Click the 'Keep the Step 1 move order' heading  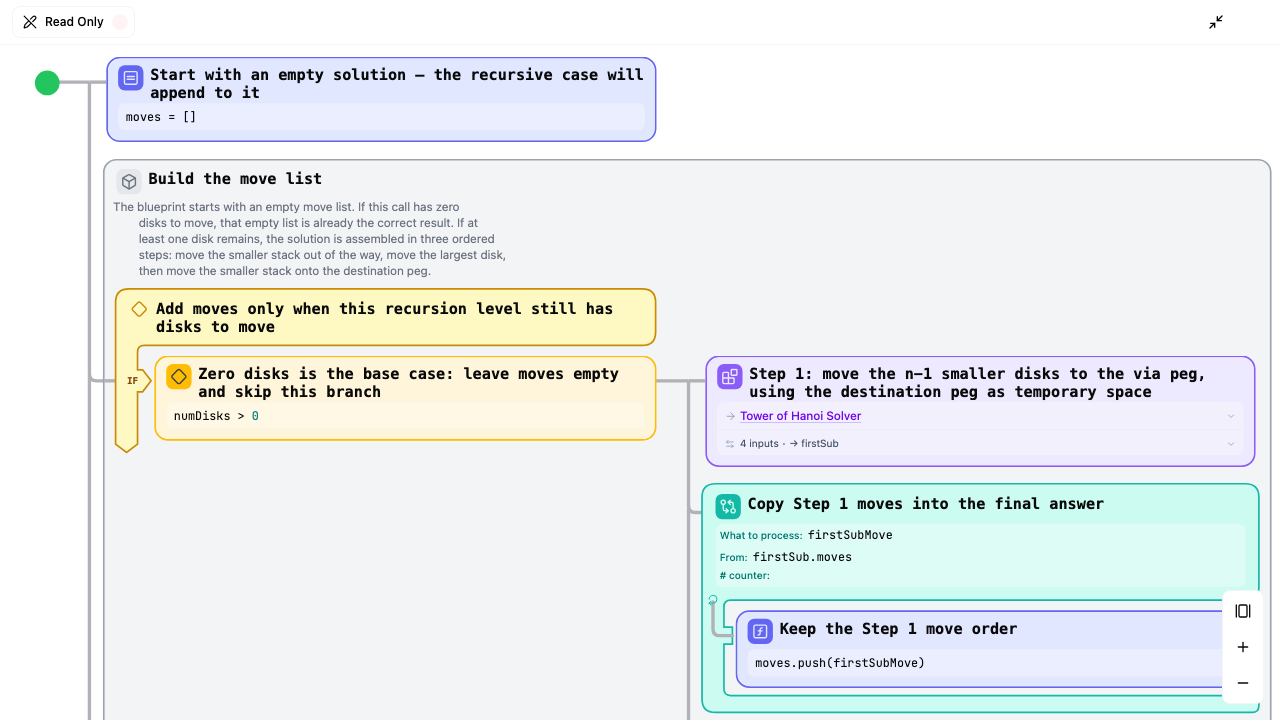(898, 629)
